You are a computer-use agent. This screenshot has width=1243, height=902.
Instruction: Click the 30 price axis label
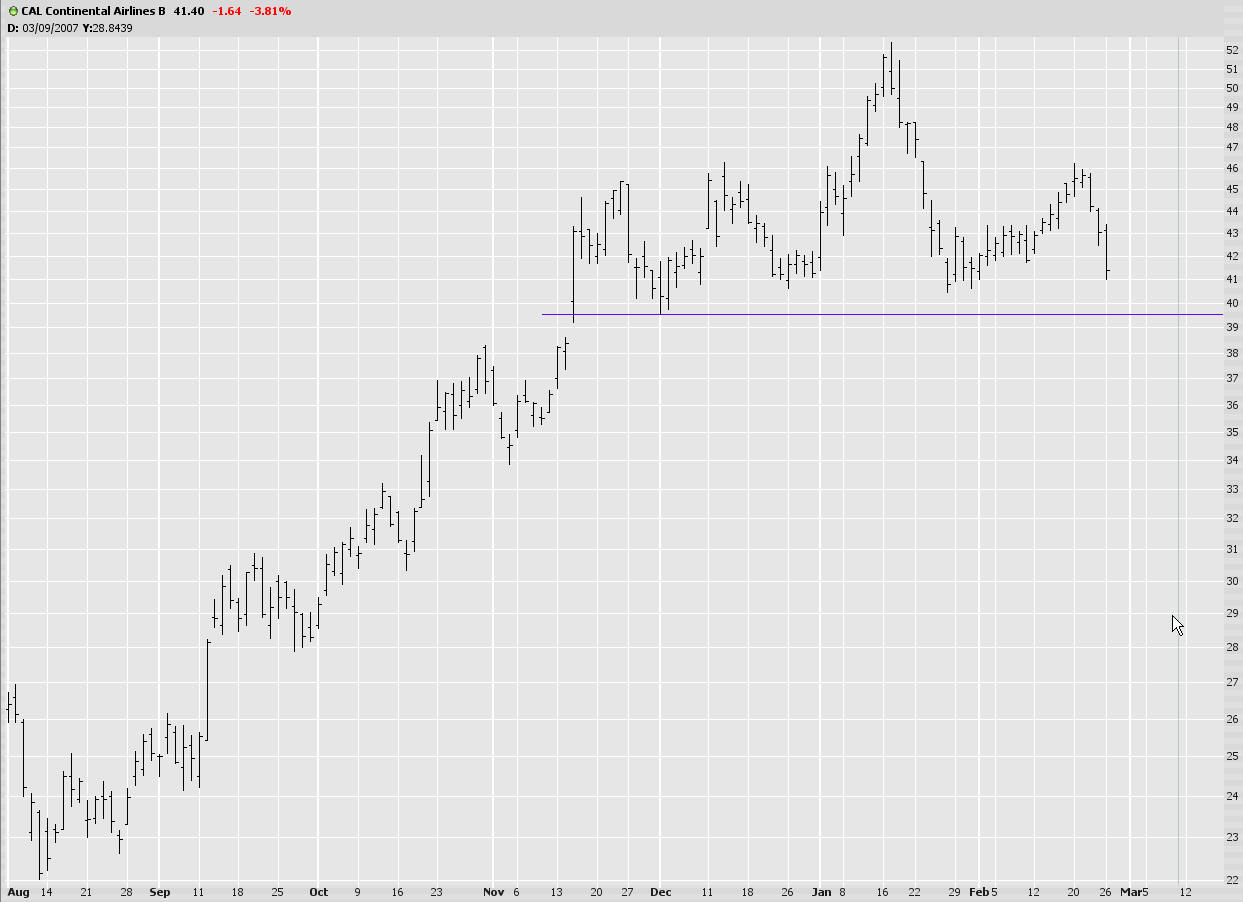(1232, 581)
